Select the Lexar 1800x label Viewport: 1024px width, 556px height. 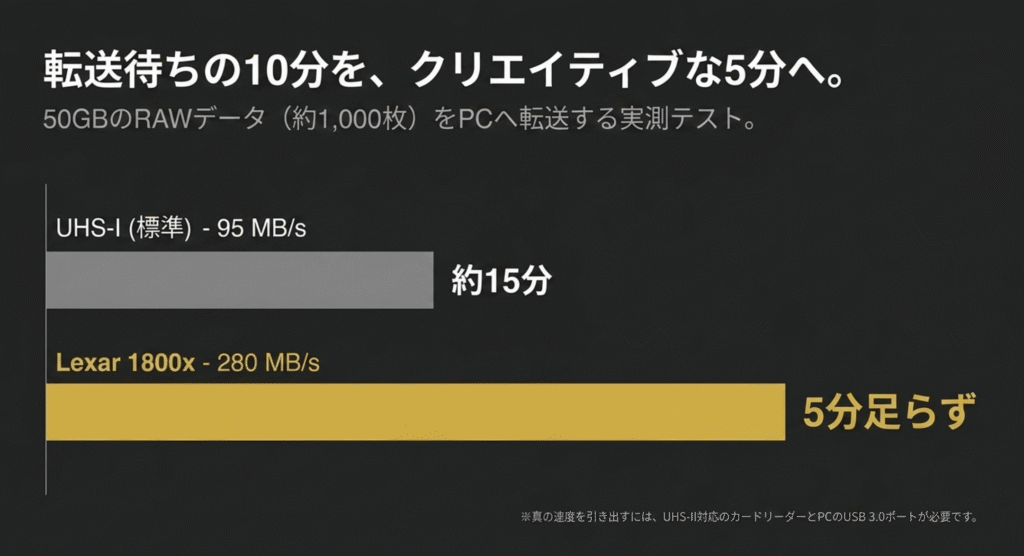tap(125, 362)
